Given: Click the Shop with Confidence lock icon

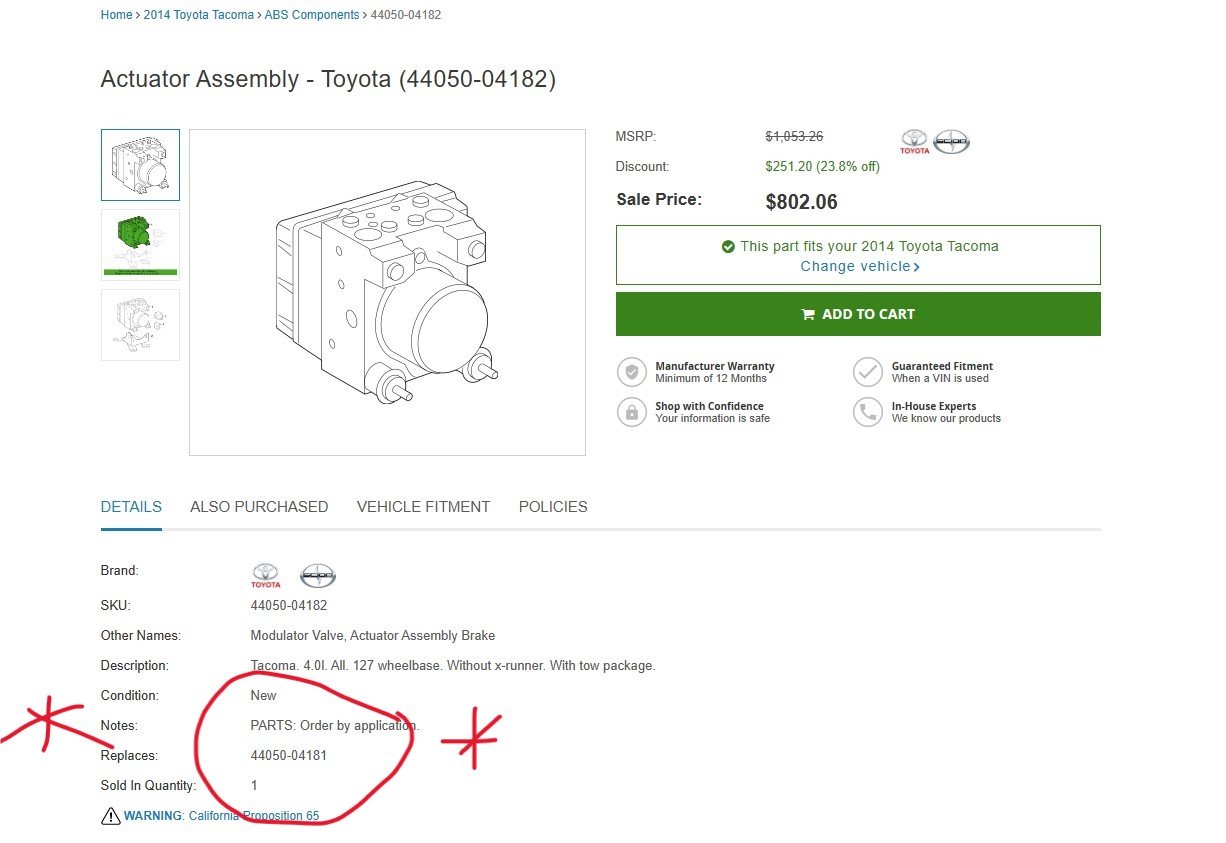Looking at the screenshot, I should click(x=631, y=412).
